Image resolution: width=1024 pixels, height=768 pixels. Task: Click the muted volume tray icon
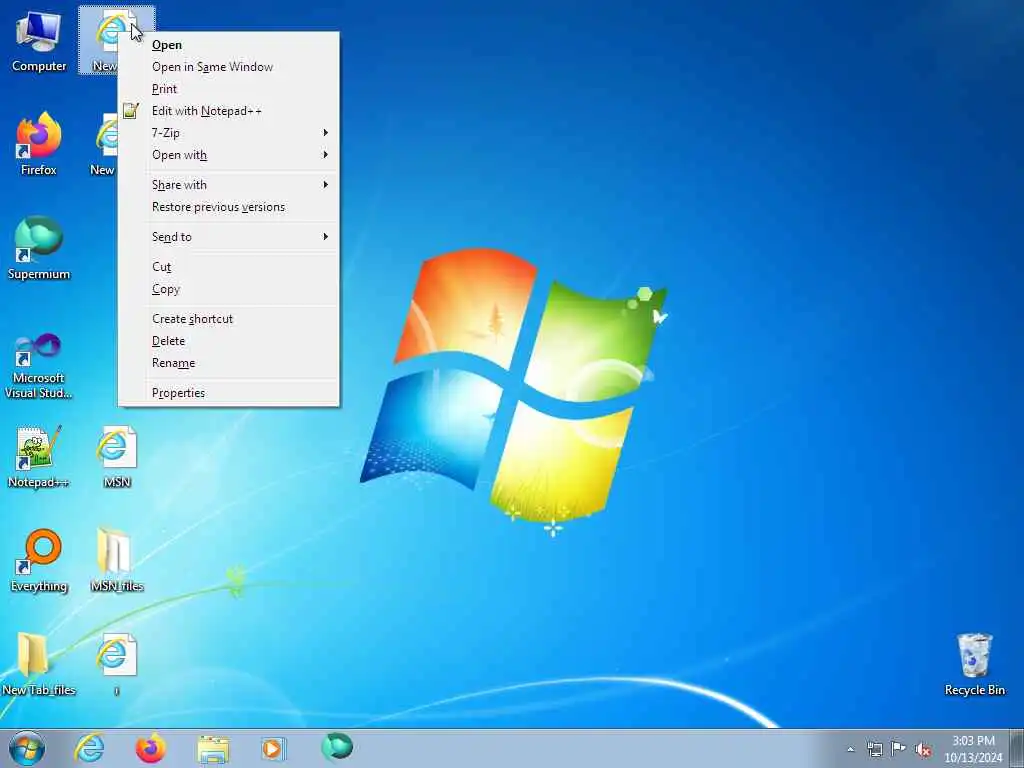(923, 750)
